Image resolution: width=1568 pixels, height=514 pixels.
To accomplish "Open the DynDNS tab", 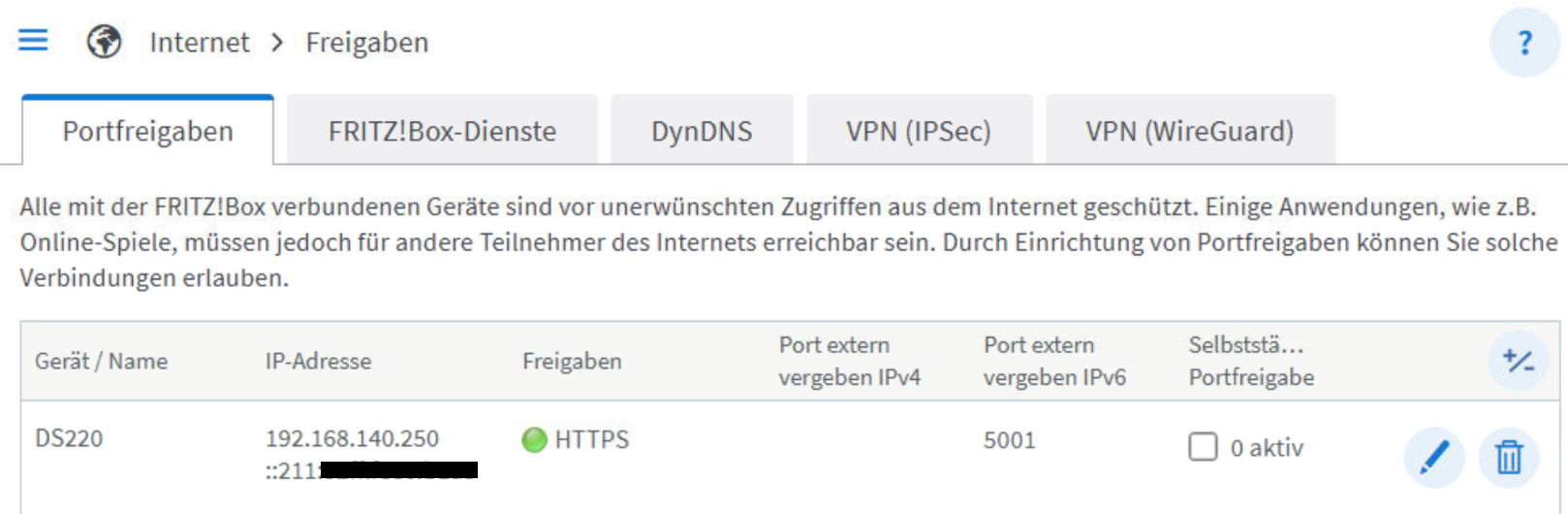I will coord(702,131).
